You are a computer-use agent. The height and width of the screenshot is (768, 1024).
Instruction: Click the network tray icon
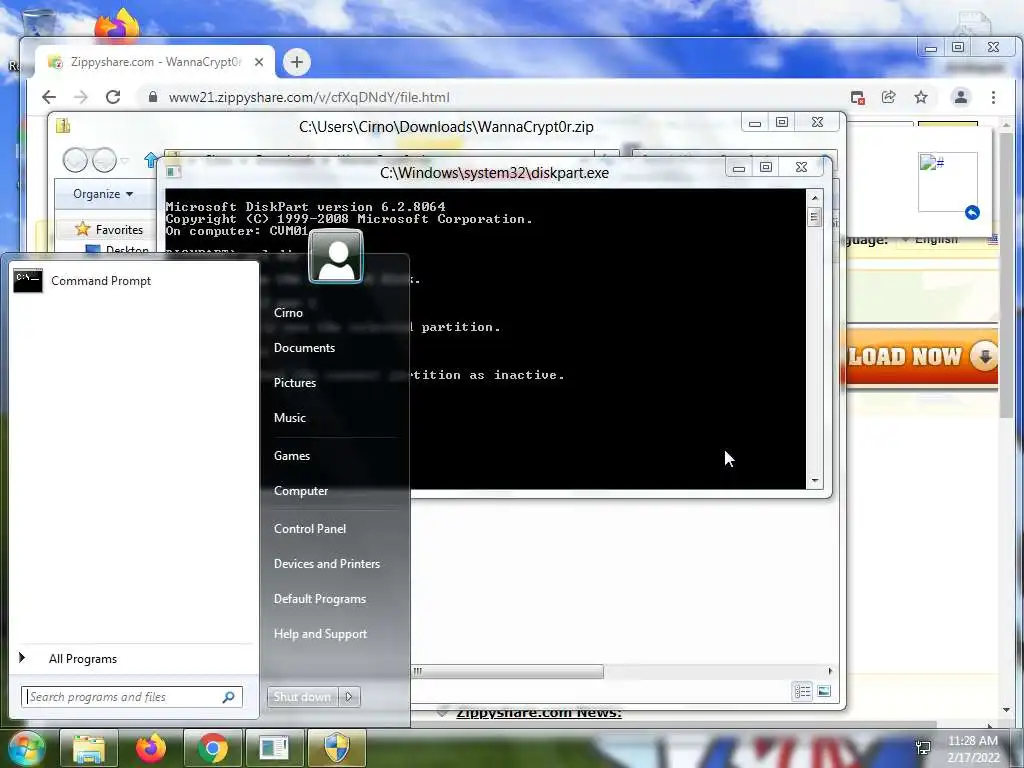(x=923, y=748)
